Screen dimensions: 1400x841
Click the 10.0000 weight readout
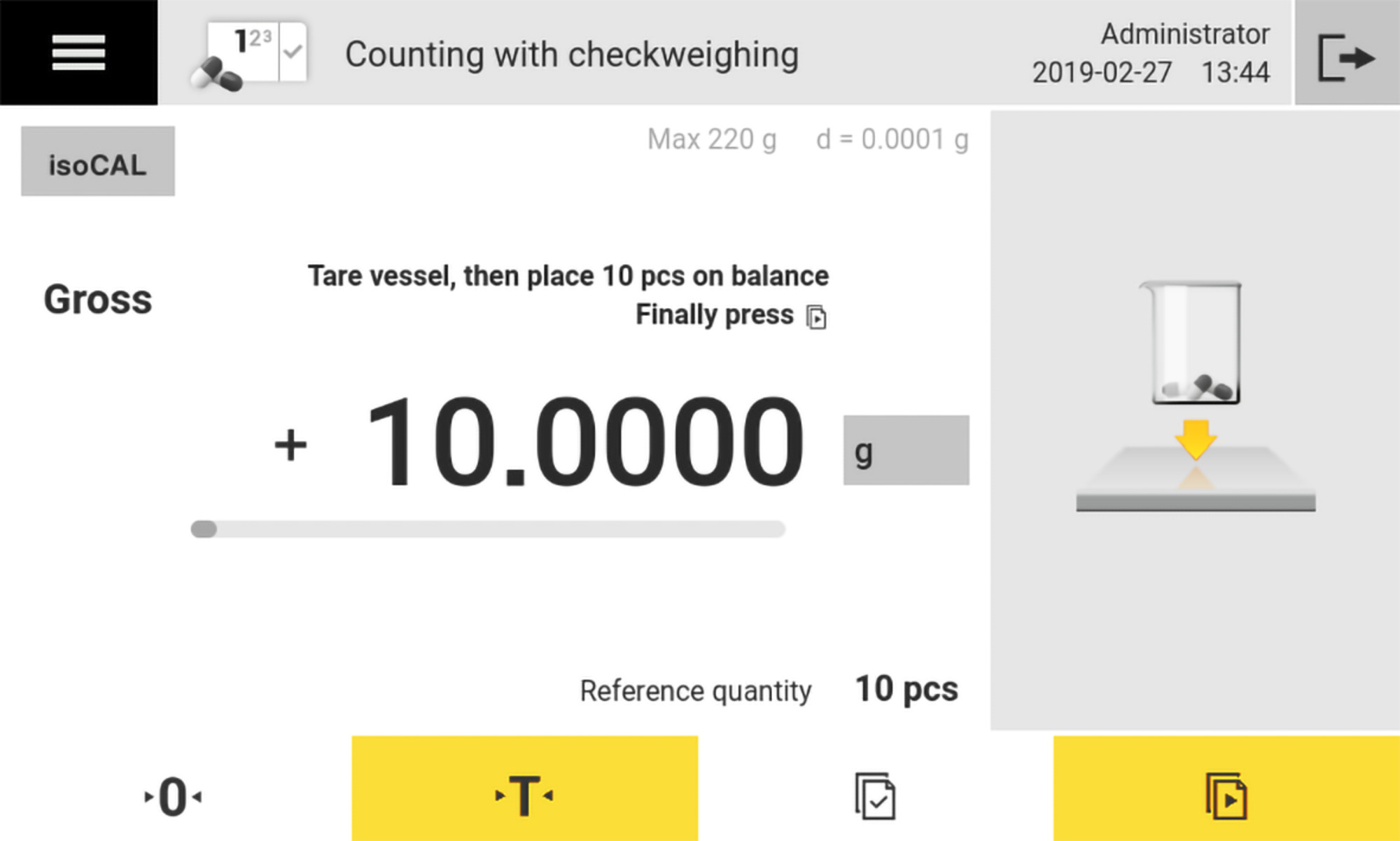(584, 442)
